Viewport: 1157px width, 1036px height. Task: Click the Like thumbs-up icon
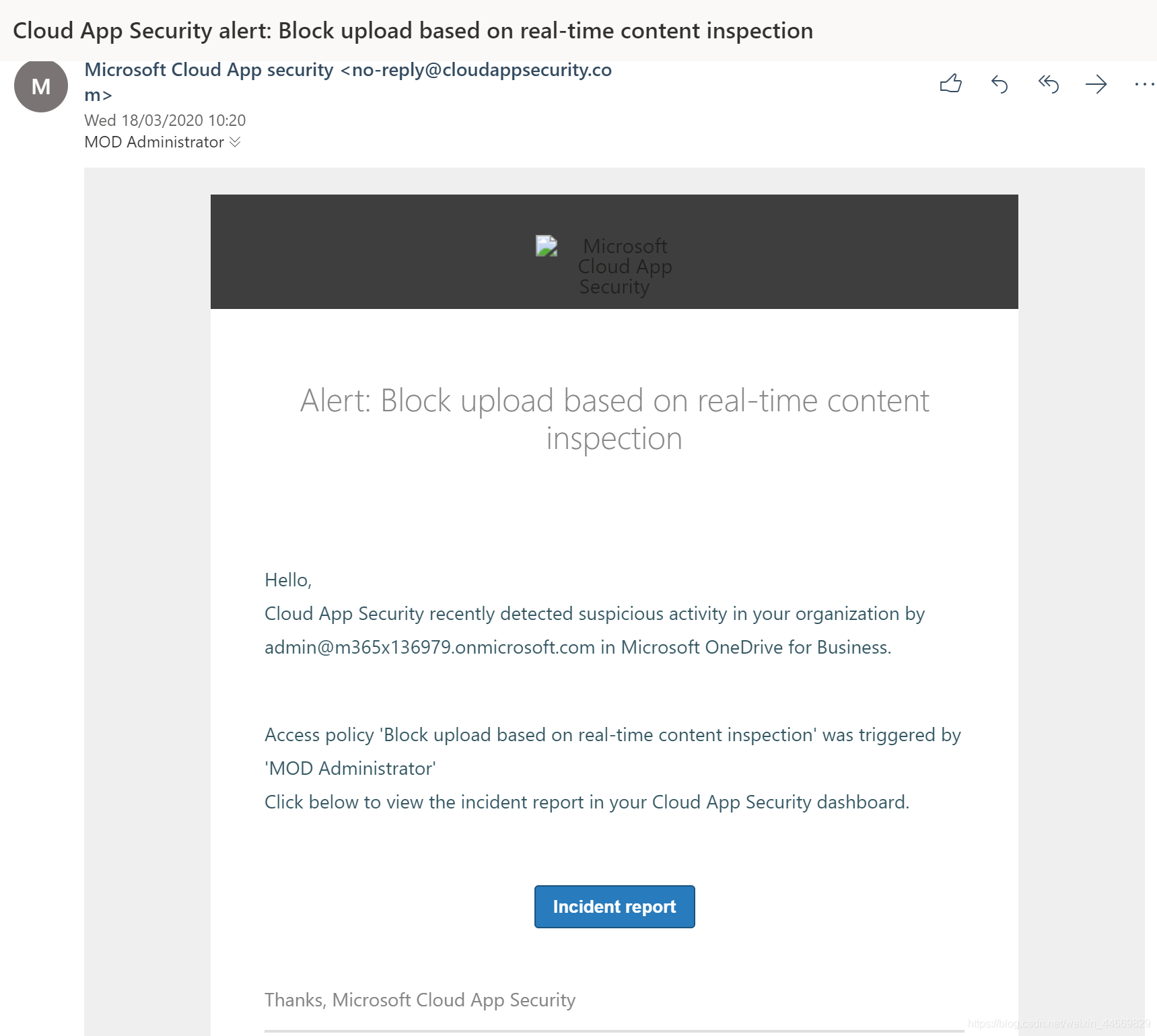coord(950,83)
